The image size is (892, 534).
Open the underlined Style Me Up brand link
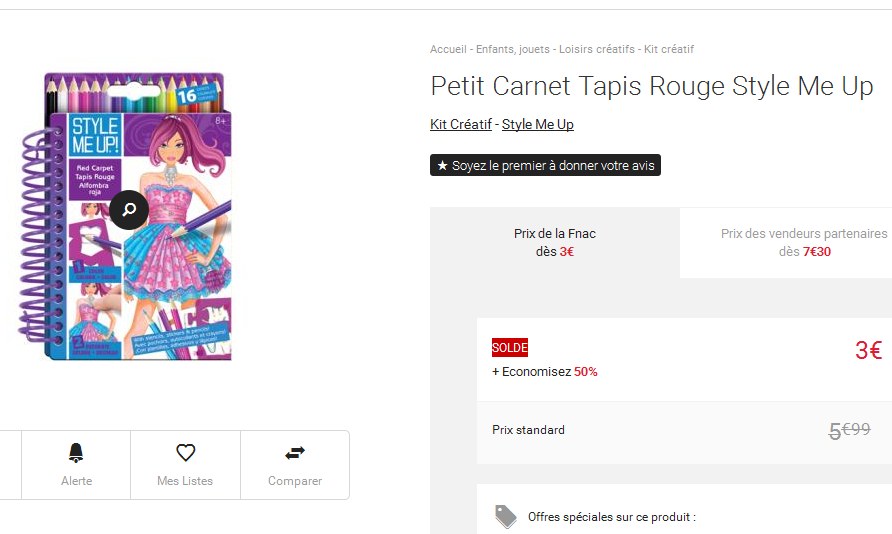(538, 124)
